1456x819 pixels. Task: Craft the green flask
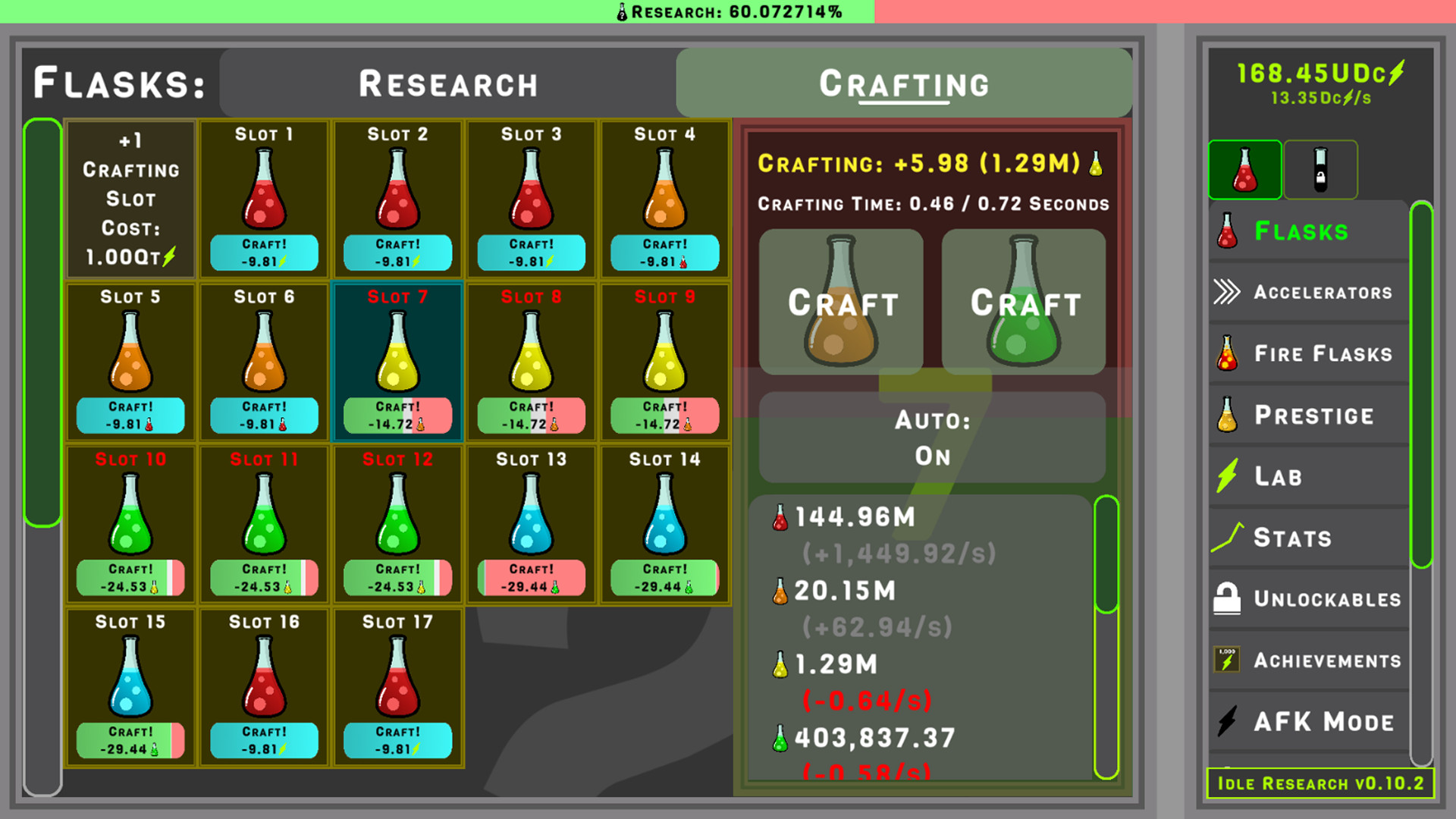pos(1024,301)
